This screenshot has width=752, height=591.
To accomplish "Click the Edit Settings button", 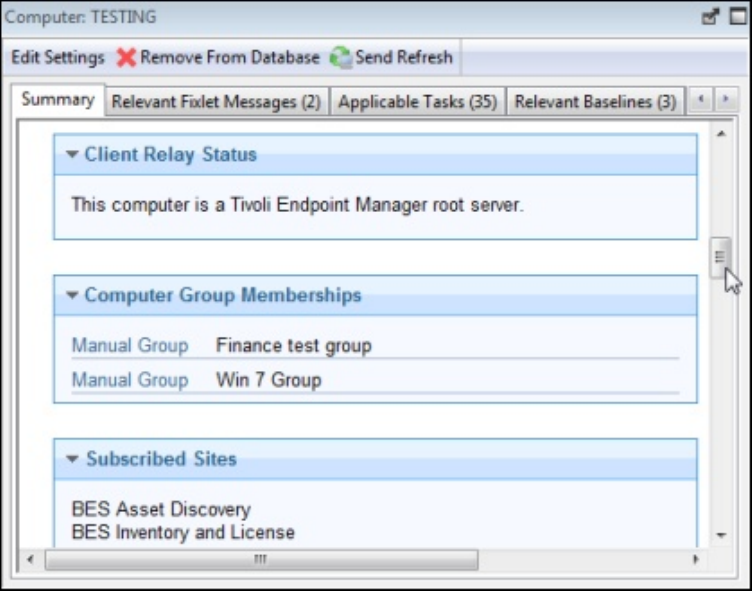I will (x=57, y=58).
